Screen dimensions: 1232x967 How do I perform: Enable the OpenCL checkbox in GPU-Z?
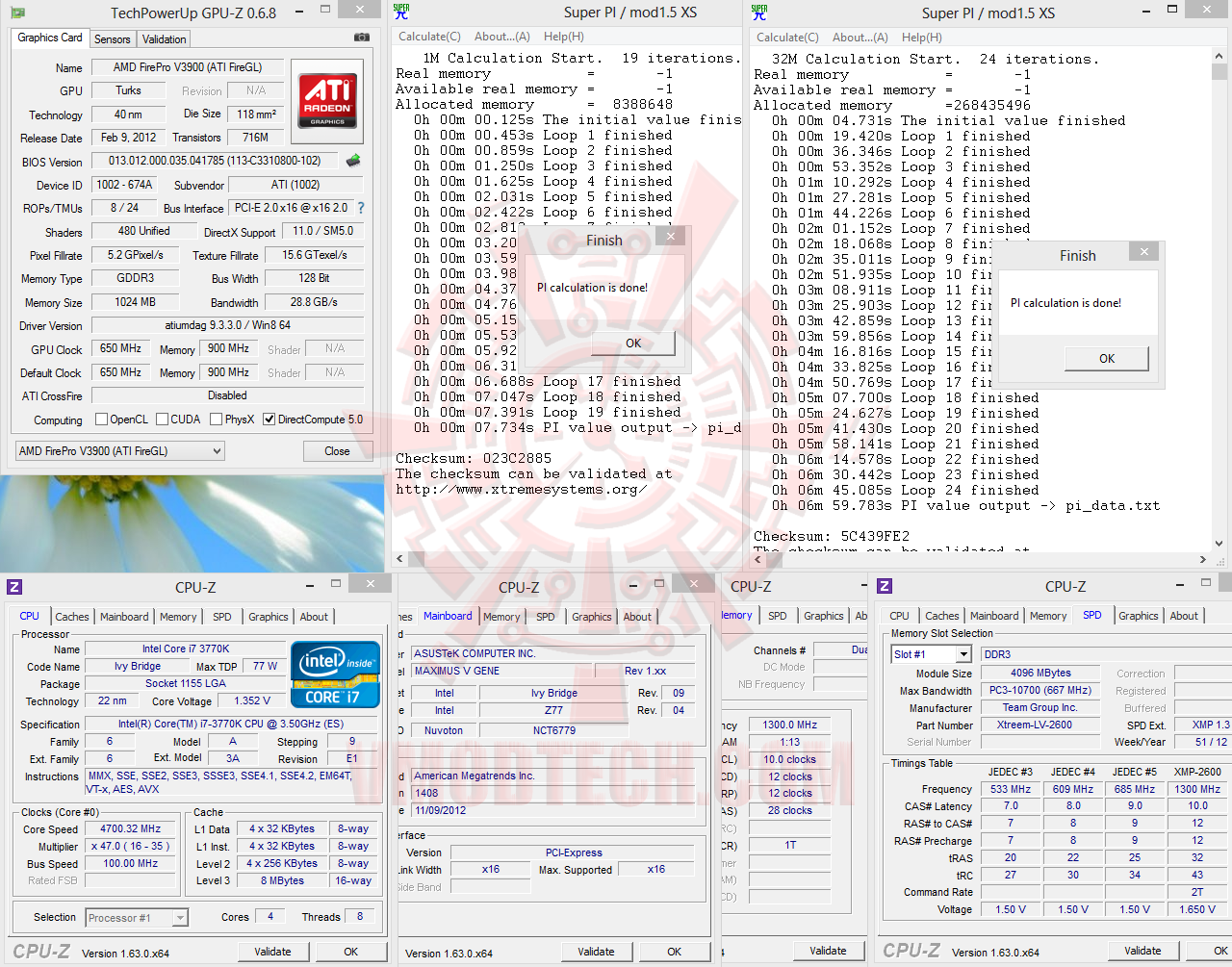click(x=102, y=420)
